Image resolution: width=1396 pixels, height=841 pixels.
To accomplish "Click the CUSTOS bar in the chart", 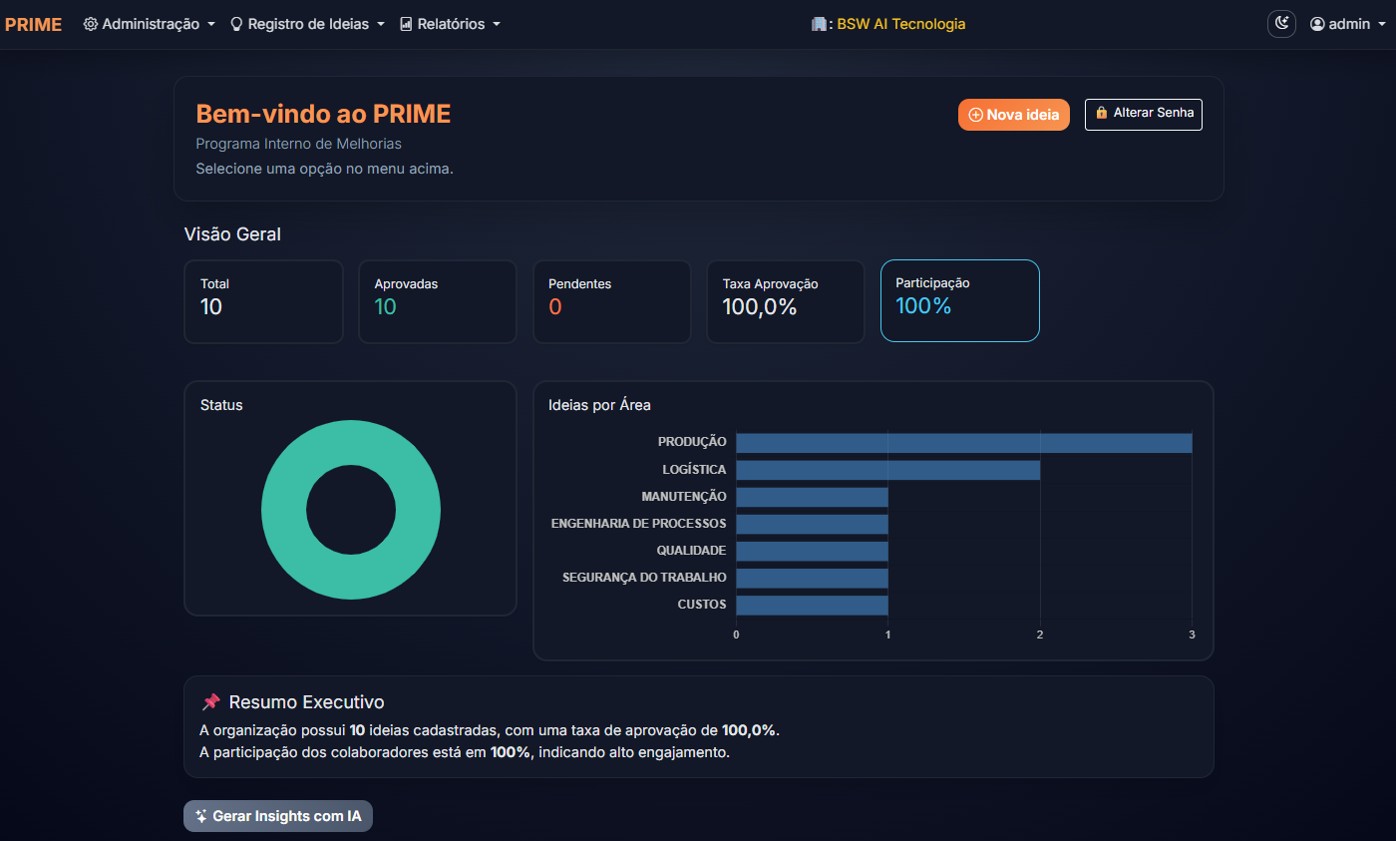I will pyautogui.click(x=812, y=605).
